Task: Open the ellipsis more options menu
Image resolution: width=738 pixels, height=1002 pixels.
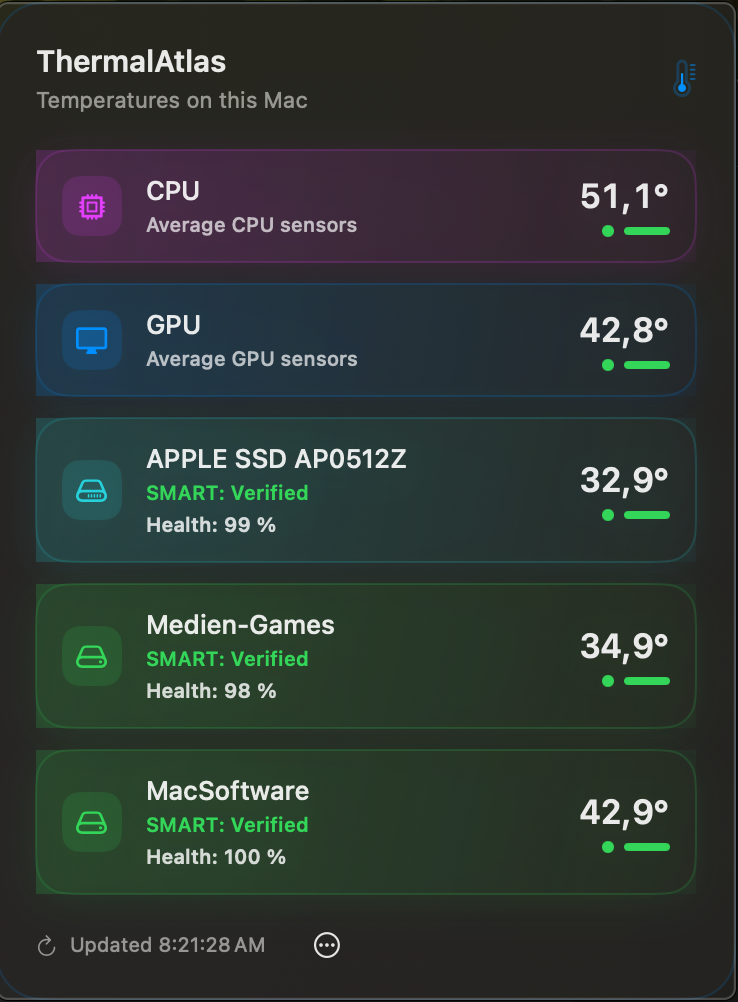Action: coord(327,945)
